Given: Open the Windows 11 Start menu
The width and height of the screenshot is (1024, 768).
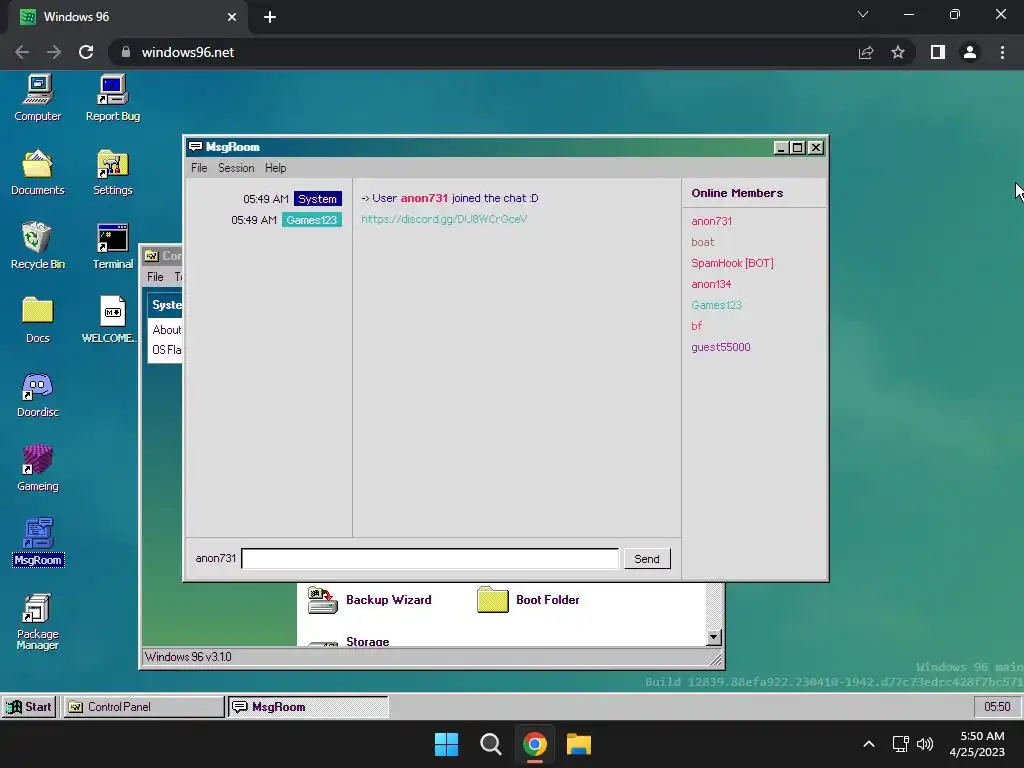Looking at the screenshot, I should 447,744.
